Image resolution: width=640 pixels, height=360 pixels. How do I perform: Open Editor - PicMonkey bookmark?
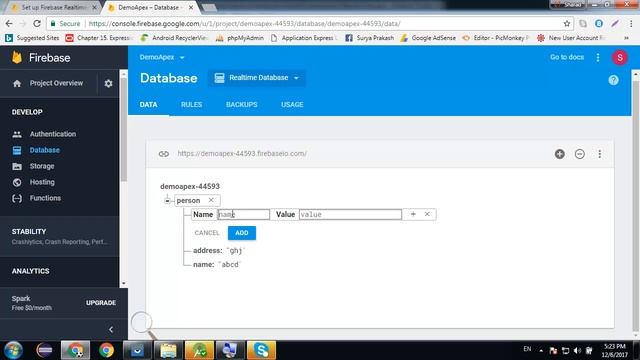495,38
